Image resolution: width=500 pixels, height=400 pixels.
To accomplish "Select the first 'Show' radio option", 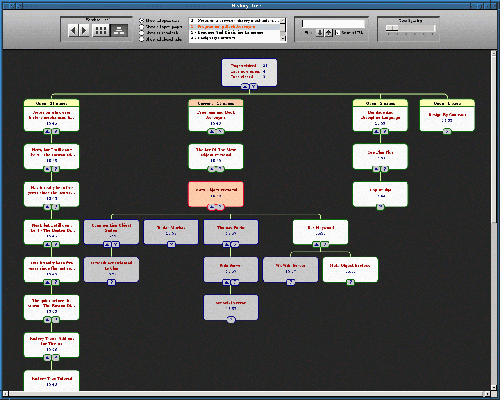I will coord(142,21).
